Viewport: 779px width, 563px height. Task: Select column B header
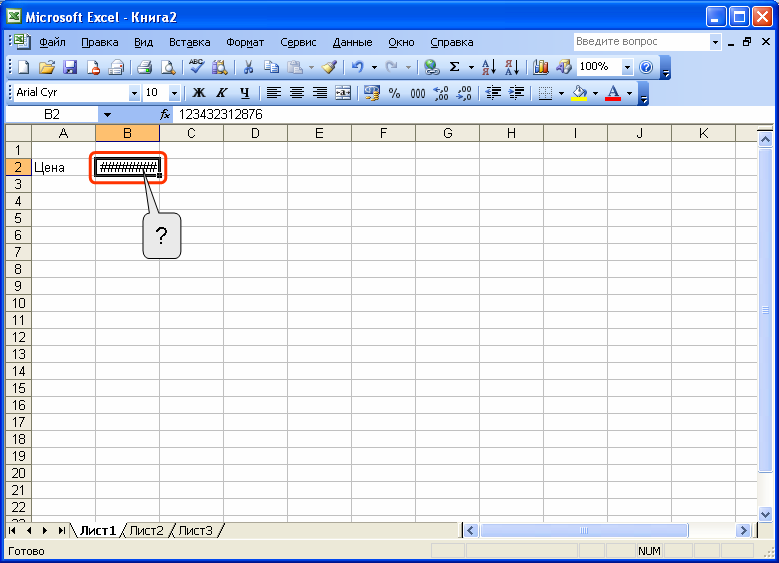pyautogui.click(x=127, y=133)
